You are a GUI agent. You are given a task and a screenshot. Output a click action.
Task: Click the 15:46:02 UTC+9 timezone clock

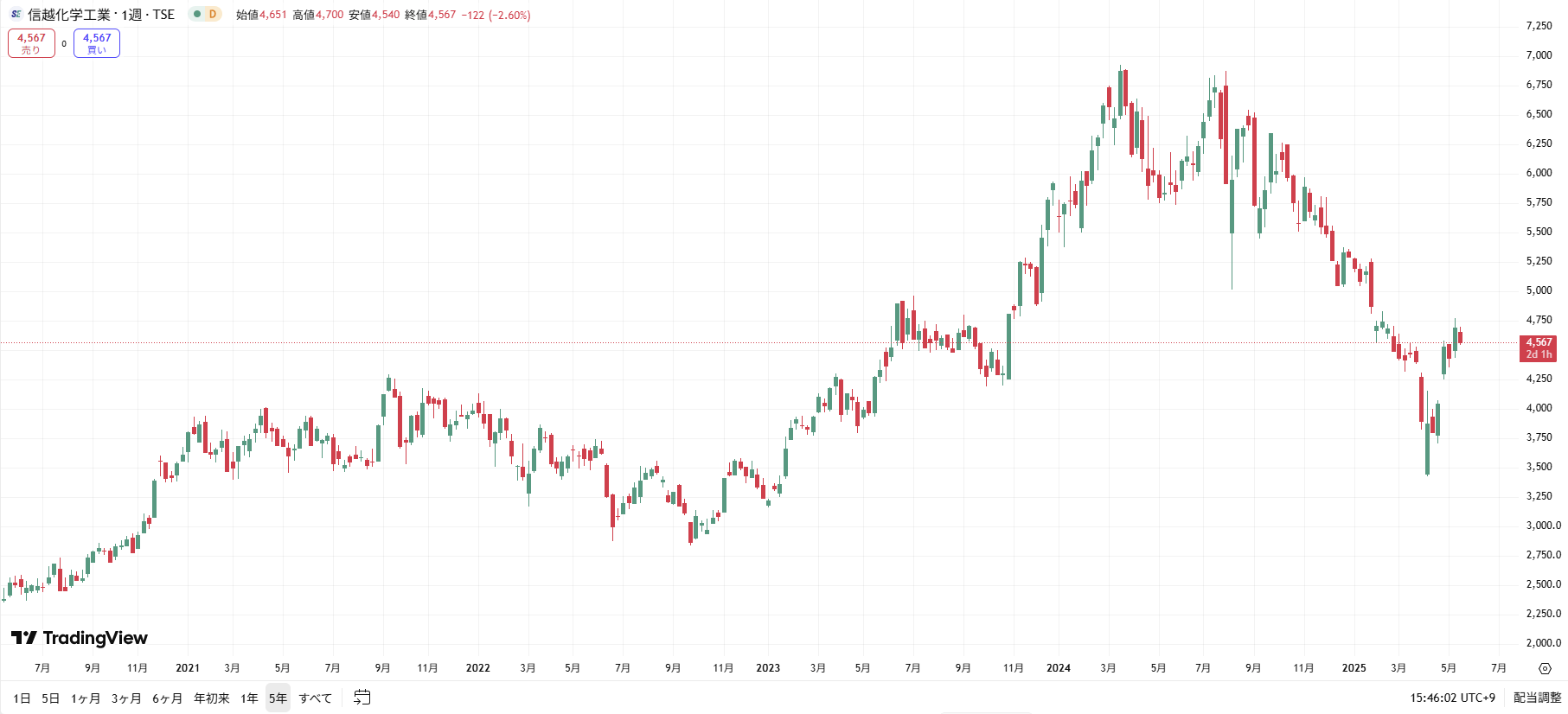pos(1452,698)
